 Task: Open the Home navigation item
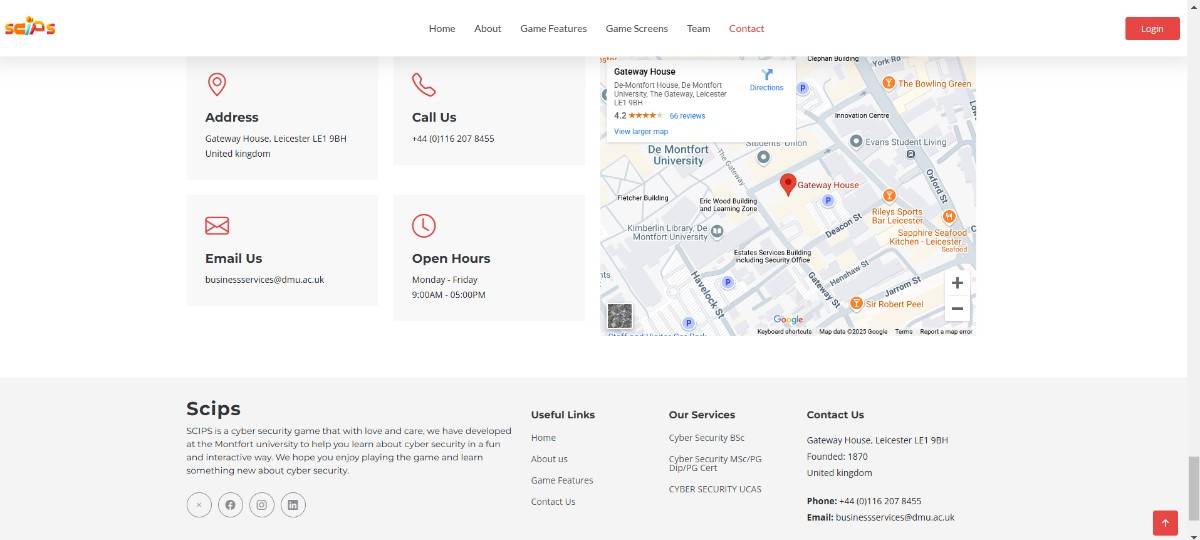click(442, 28)
